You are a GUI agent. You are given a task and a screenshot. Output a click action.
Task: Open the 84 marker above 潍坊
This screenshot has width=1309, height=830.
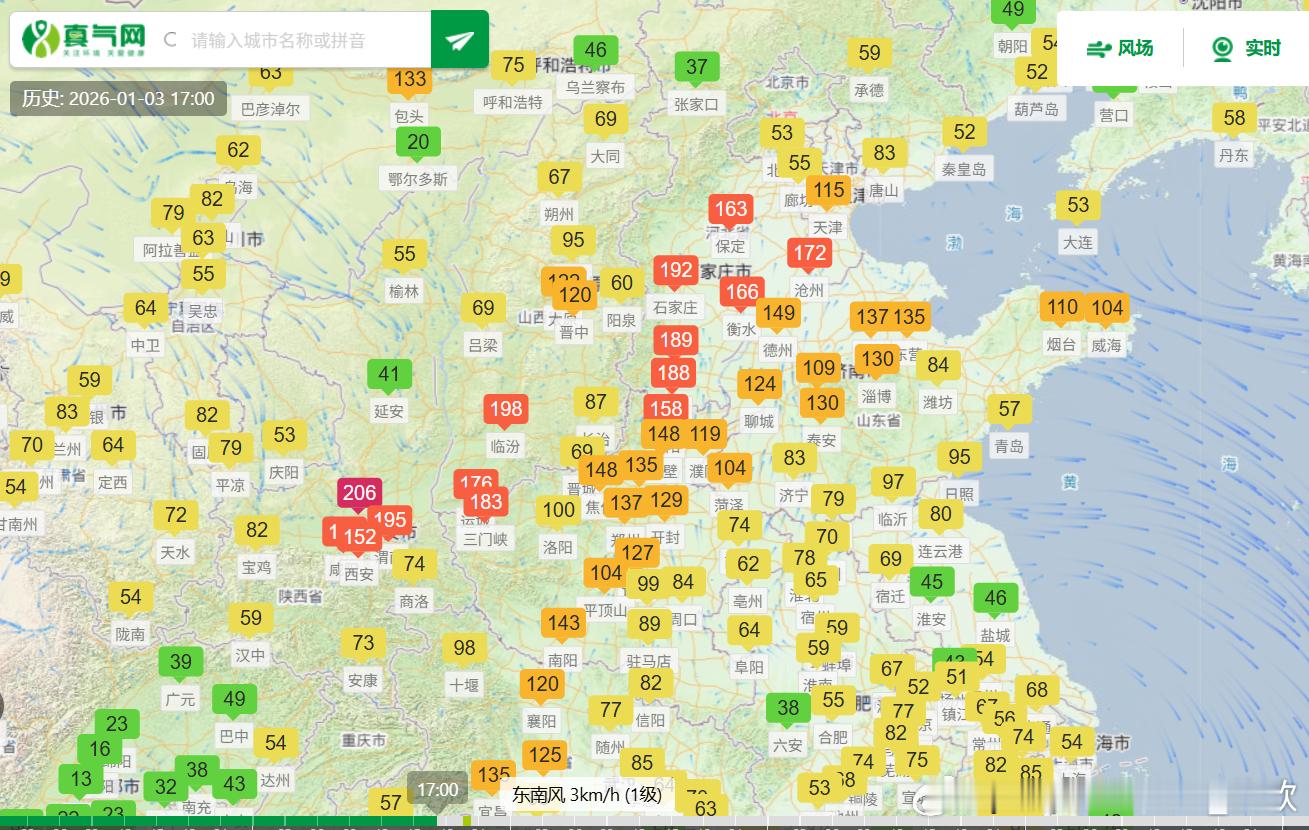coord(938,367)
